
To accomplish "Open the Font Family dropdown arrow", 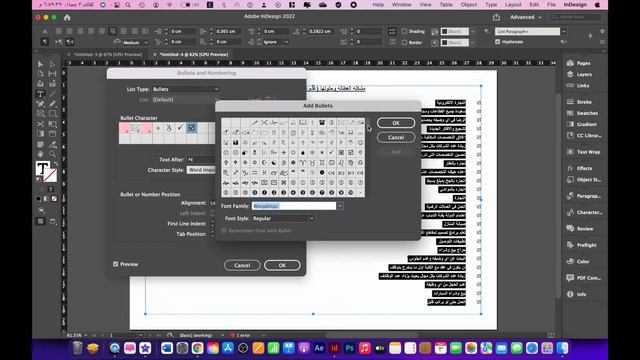I will (340, 206).
